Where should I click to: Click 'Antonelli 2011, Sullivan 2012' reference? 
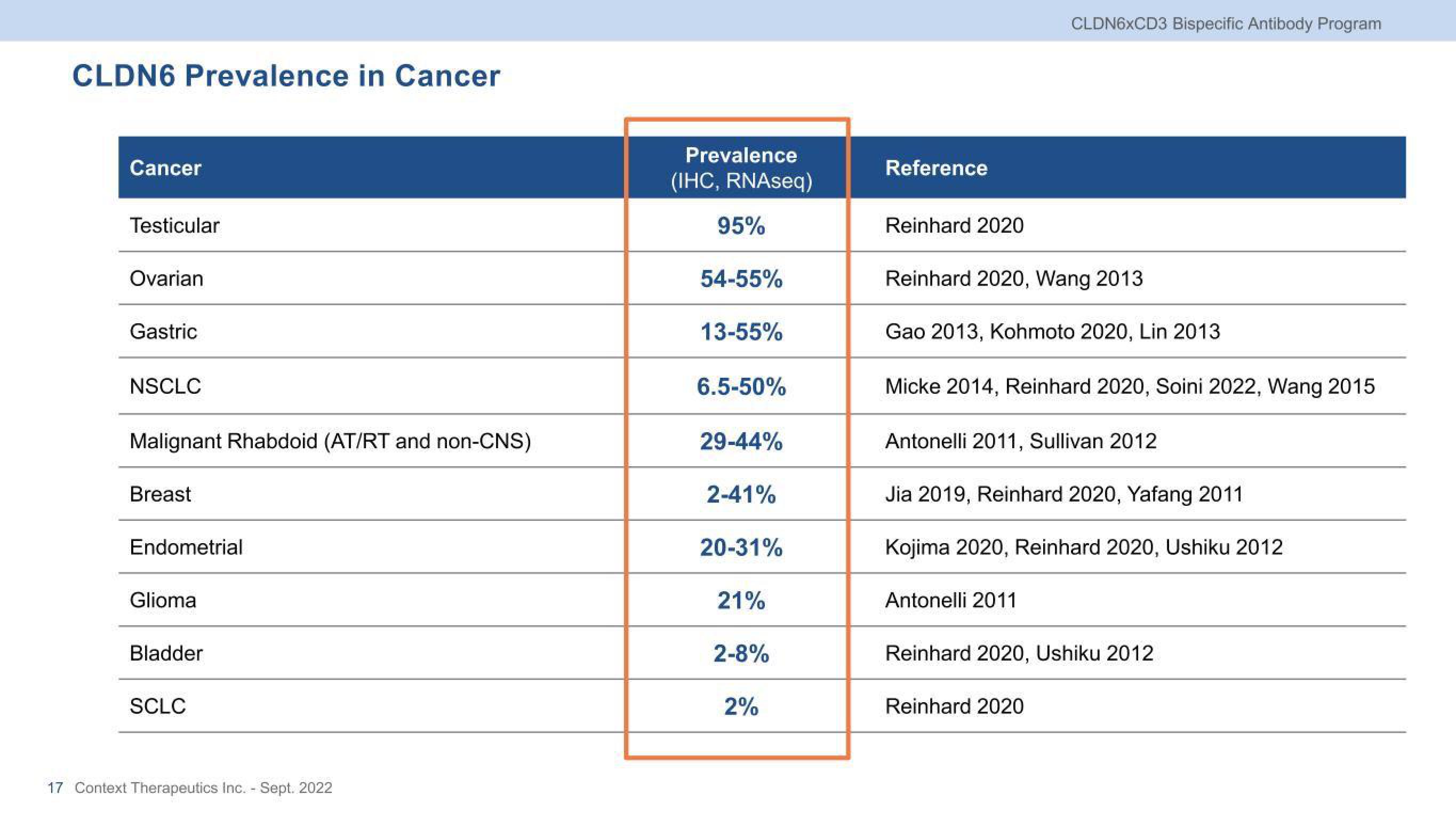(1021, 441)
